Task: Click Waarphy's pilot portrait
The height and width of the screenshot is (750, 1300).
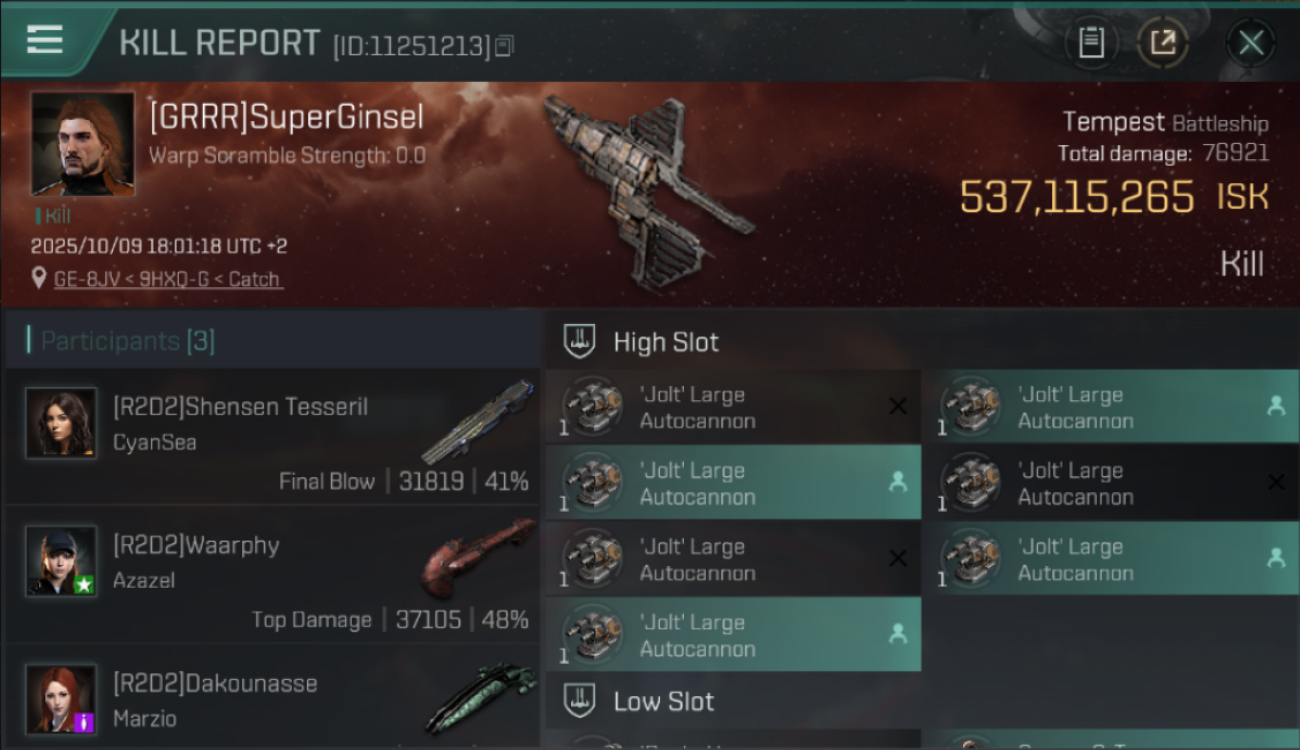Action: (61, 561)
